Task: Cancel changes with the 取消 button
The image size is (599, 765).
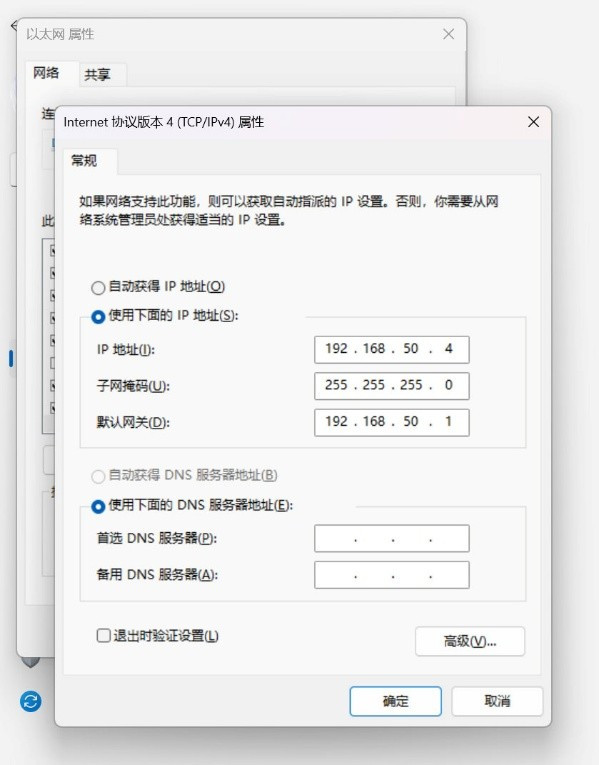Action: tap(497, 701)
